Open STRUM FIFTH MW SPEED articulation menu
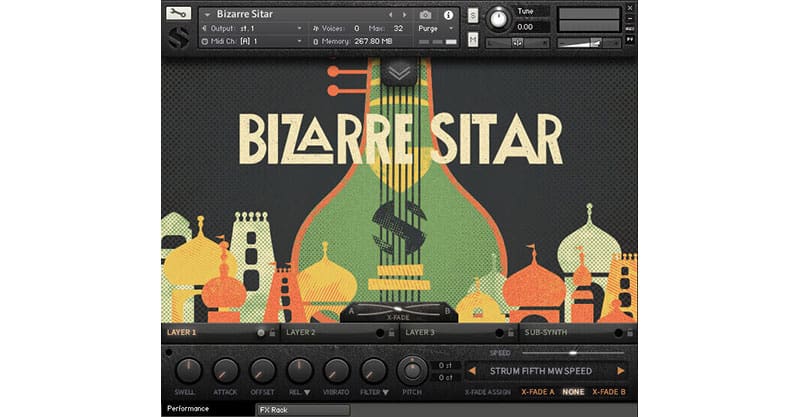Image resolution: width=800 pixels, height=417 pixels. [x=541, y=371]
